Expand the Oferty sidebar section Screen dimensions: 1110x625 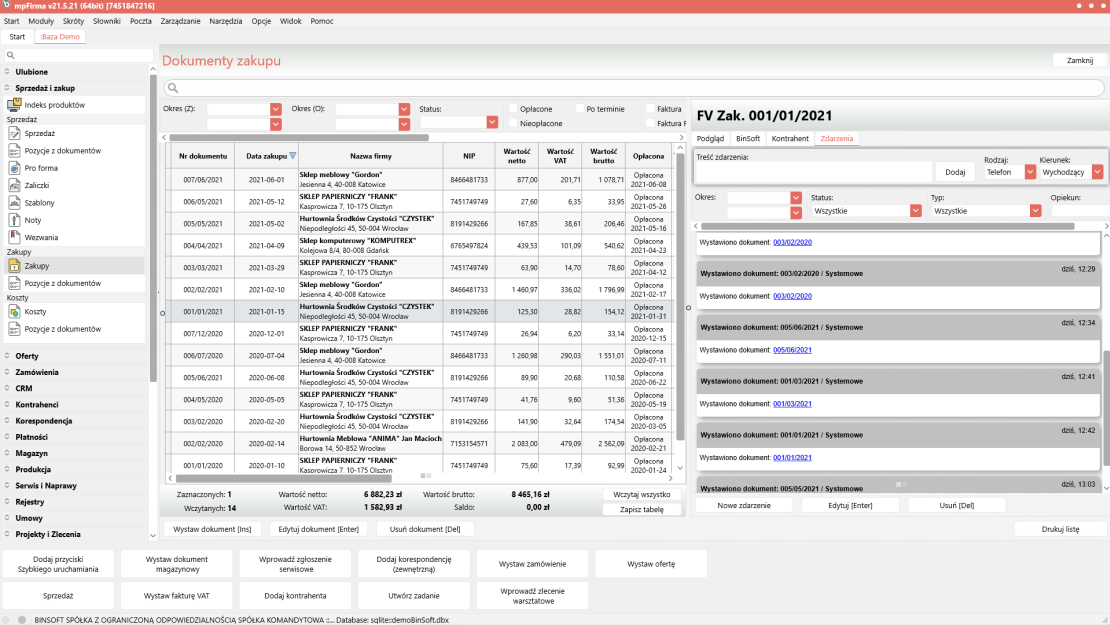[27, 356]
